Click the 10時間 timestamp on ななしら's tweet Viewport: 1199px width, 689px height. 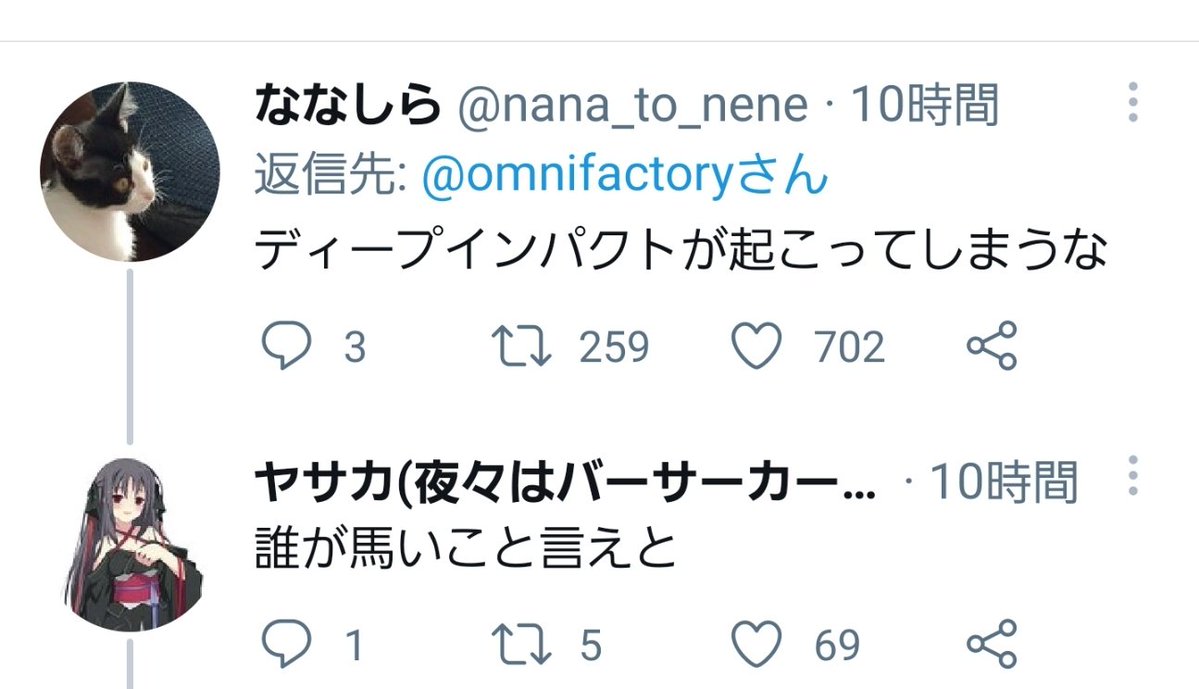coord(923,104)
